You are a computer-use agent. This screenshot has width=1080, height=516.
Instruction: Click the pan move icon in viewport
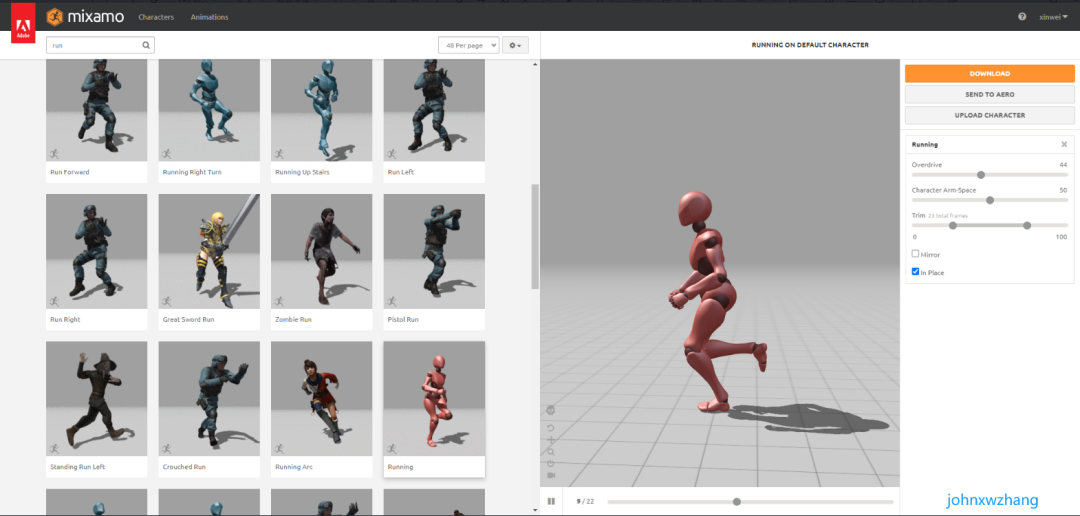pos(551,440)
